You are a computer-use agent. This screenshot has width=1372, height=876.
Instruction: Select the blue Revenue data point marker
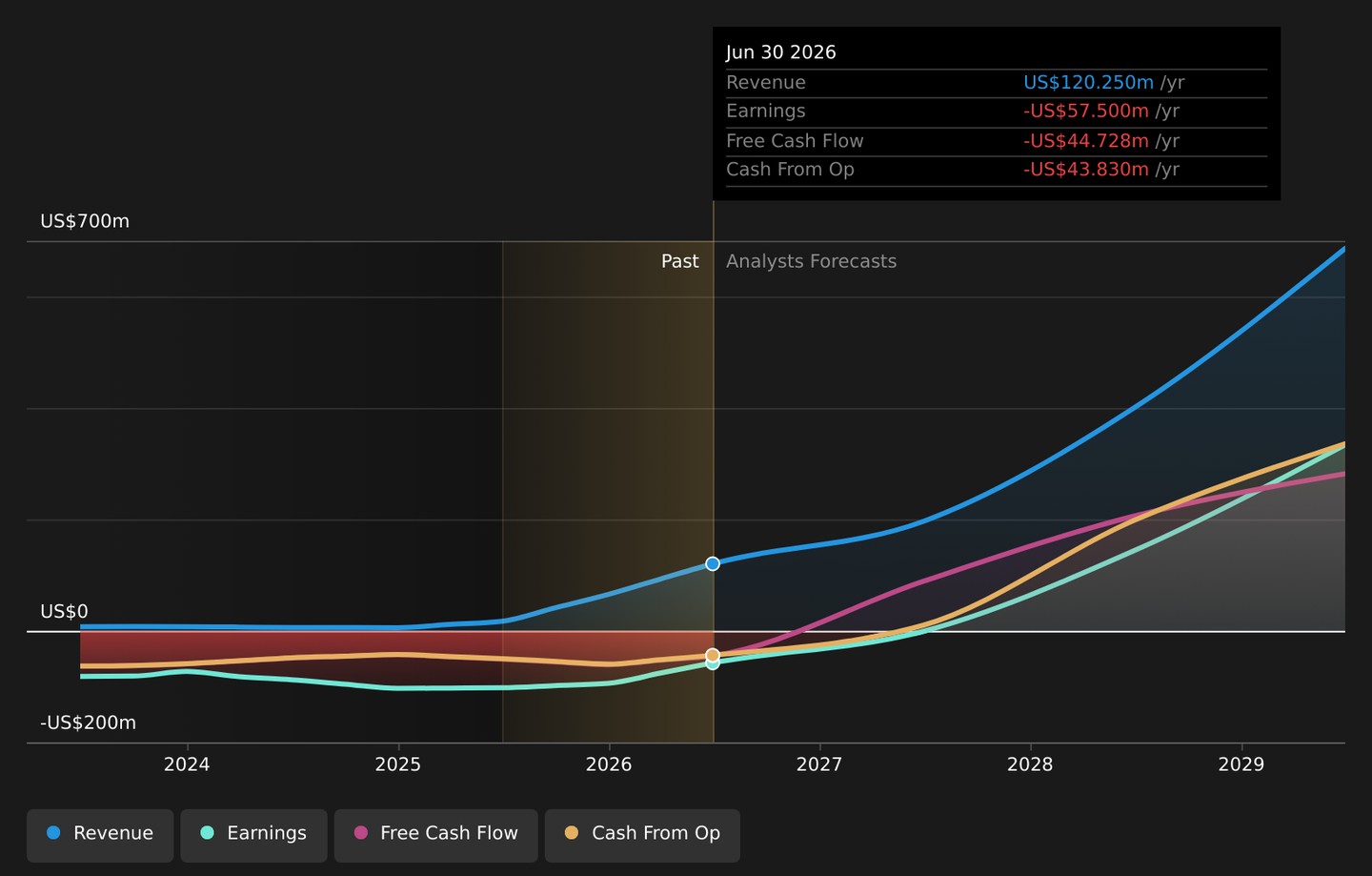tap(713, 564)
